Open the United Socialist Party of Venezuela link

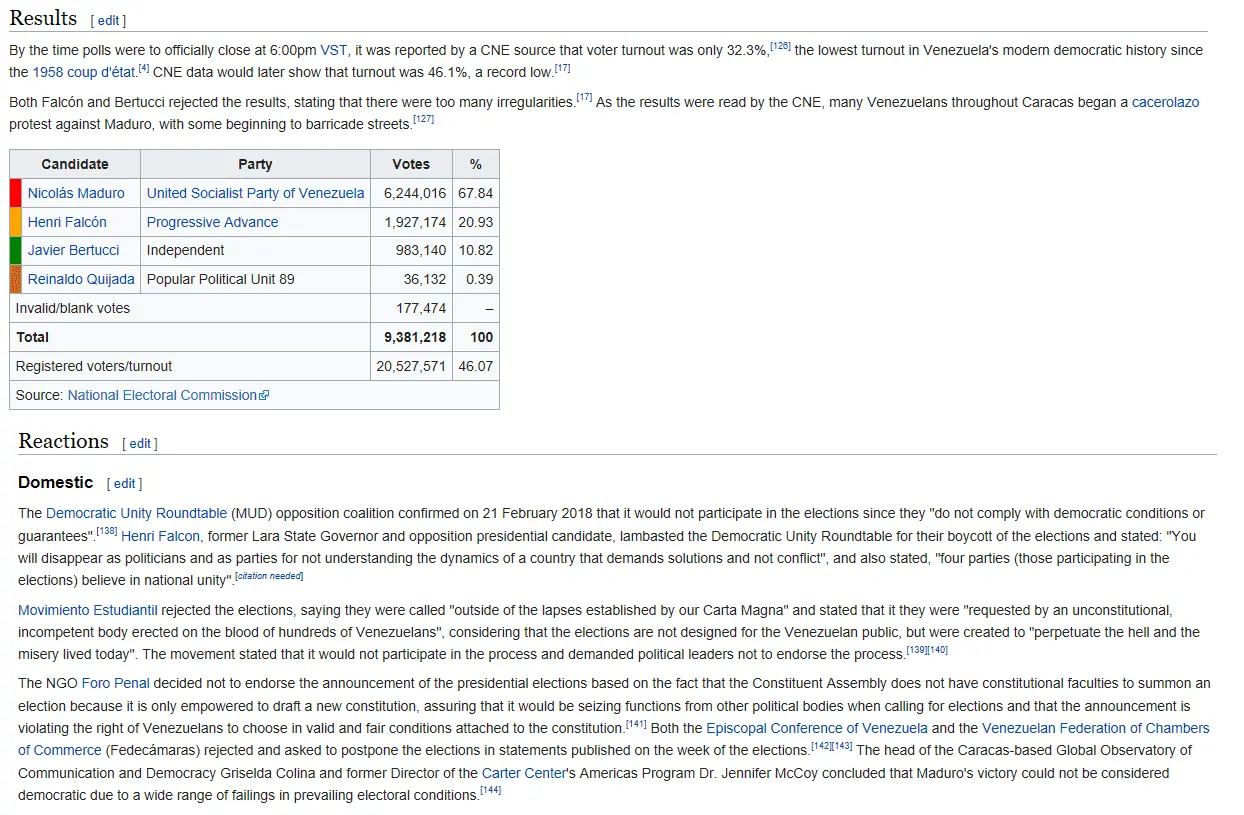coord(255,193)
